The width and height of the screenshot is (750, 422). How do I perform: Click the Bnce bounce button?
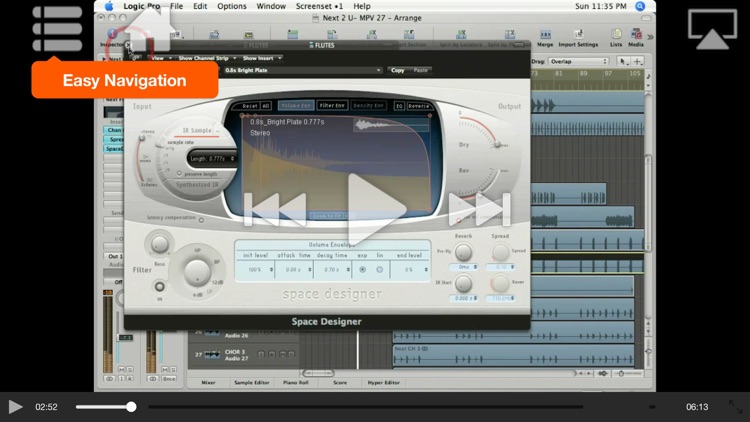[169, 378]
